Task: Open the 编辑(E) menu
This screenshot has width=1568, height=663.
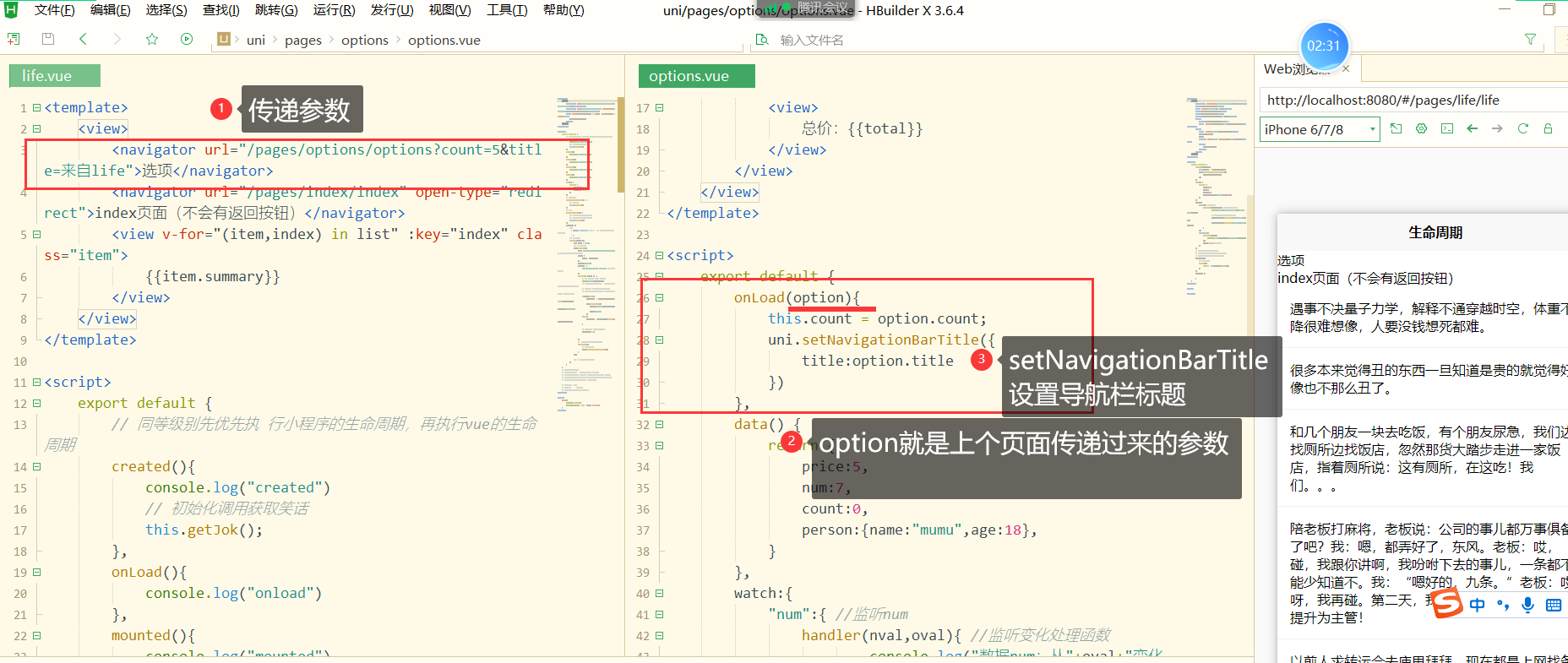Action: [111, 10]
